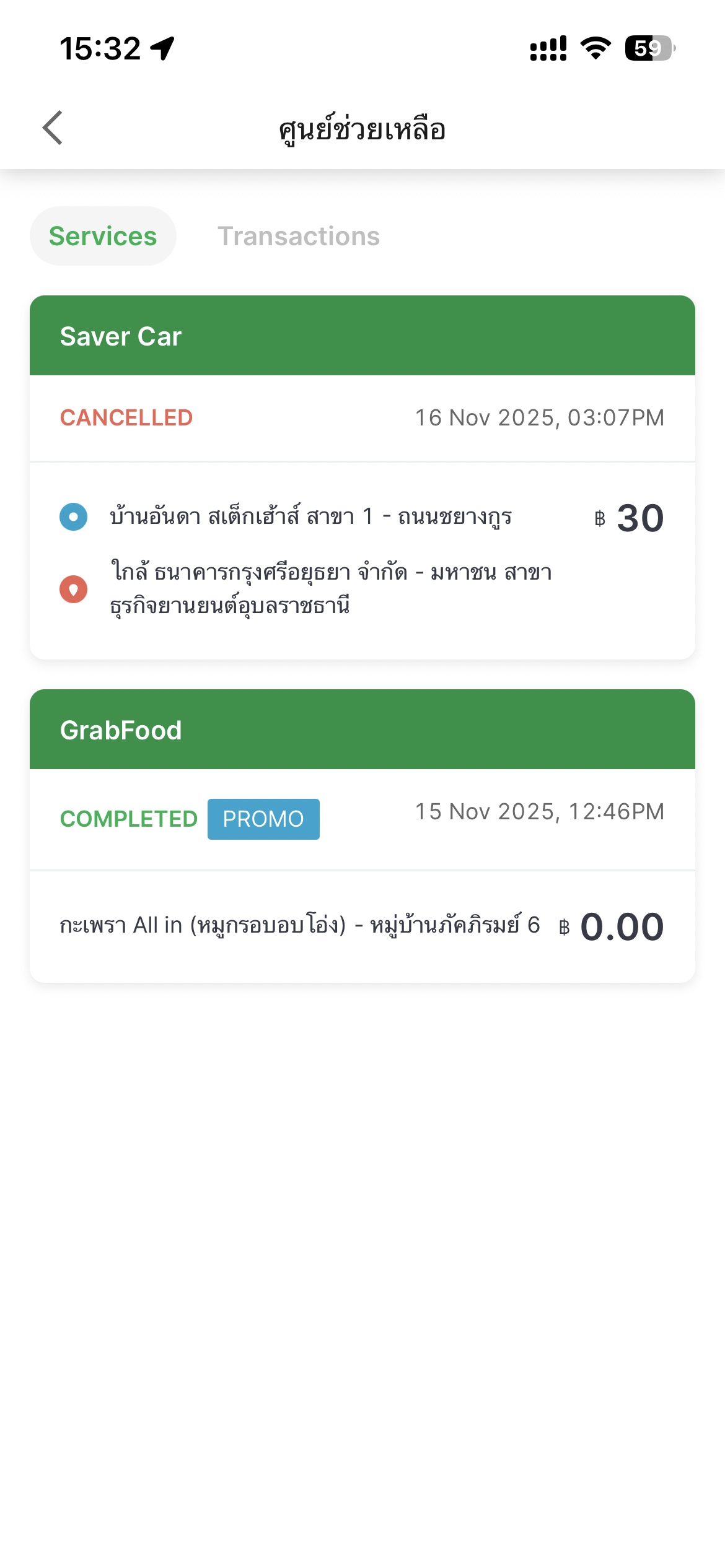Open the Saver Car trip header

coord(362,336)
